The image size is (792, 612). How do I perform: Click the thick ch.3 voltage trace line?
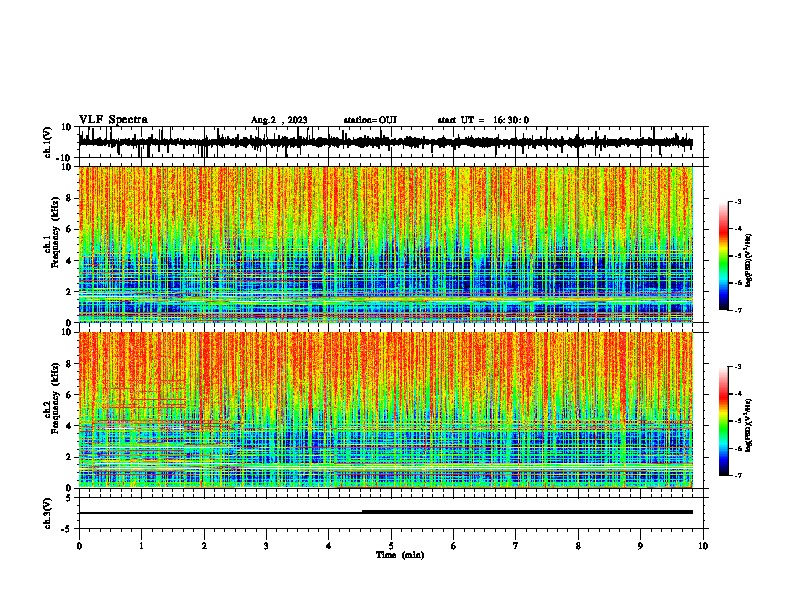(527, 512)
